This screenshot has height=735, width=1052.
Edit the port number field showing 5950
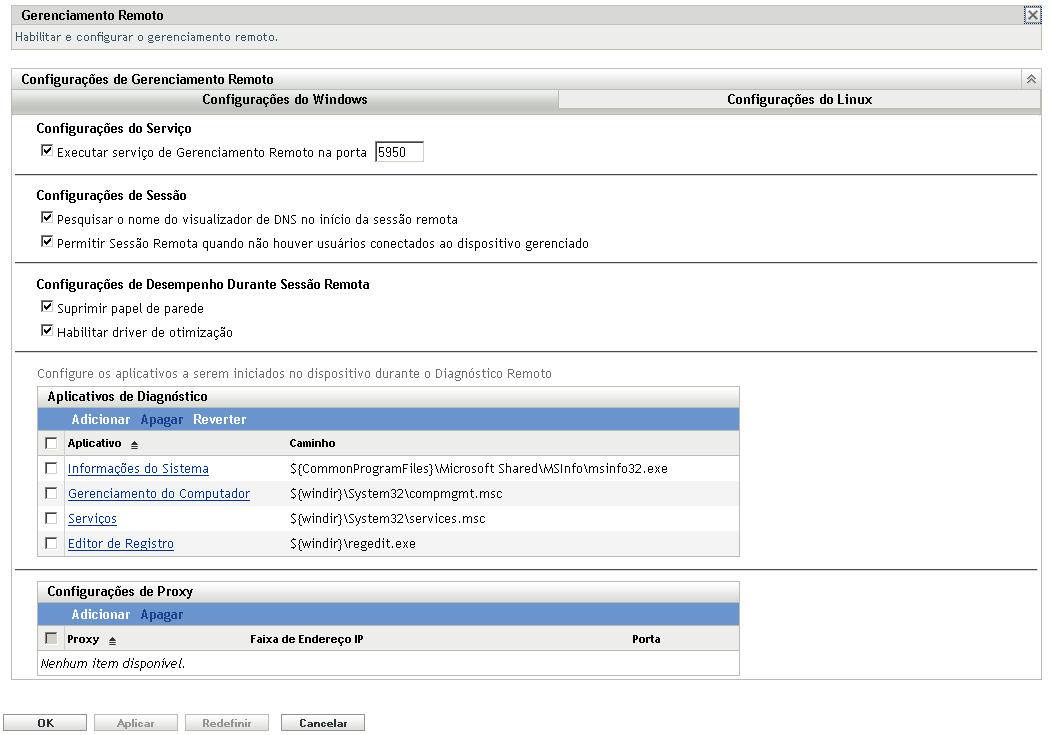click(x=398, y=150)
